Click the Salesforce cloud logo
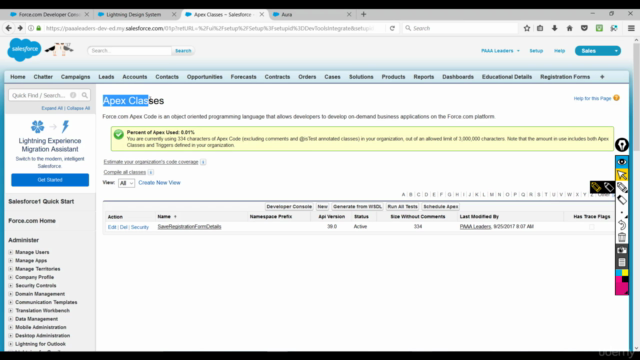The height and width of the screenshot is (360, 640). tap(24, 49)
